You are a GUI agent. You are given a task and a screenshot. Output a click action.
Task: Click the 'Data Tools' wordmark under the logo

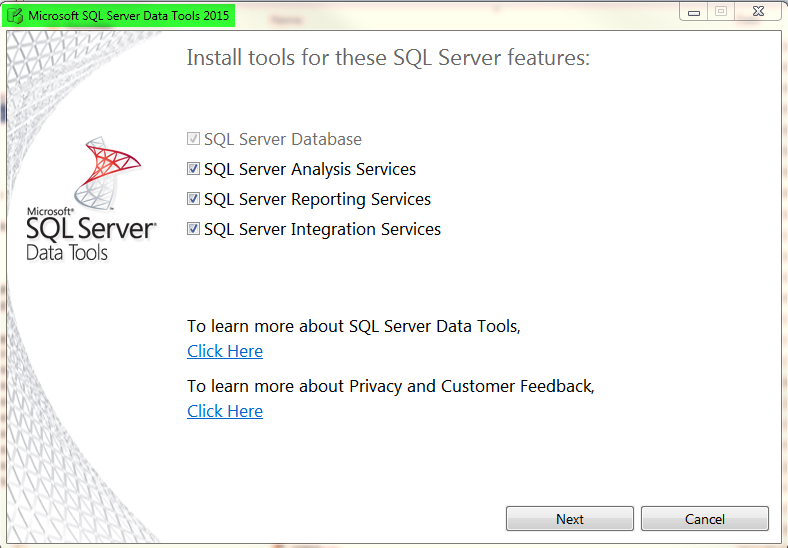67,253
